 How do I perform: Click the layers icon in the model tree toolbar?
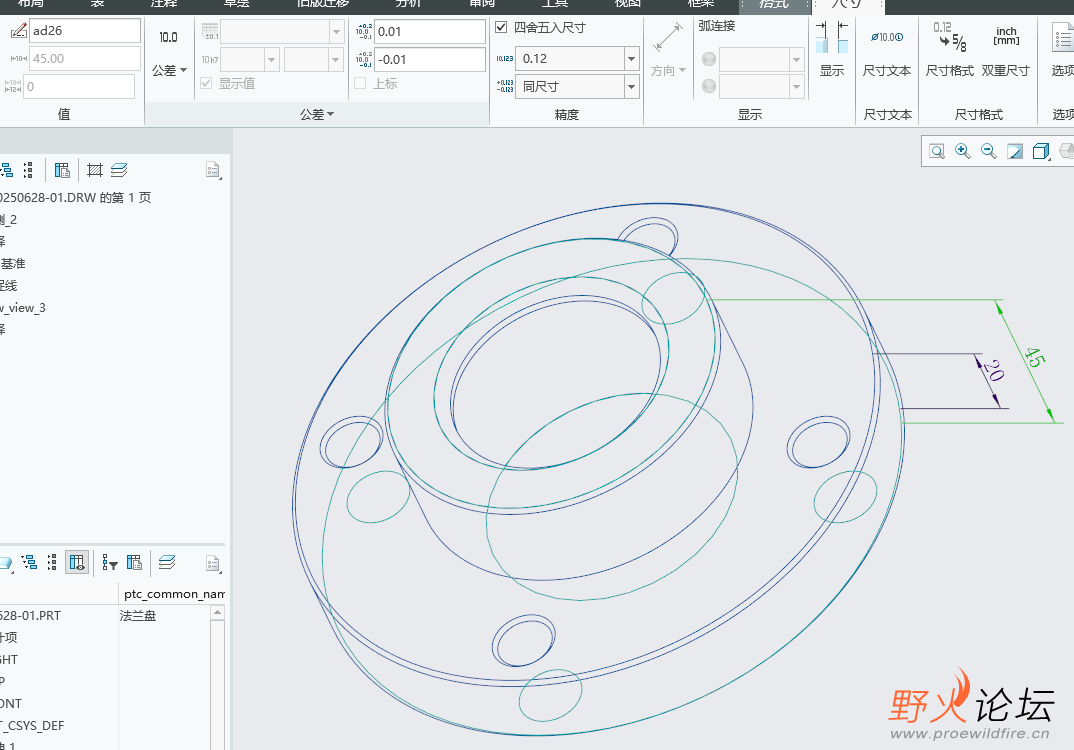[167, 563]
